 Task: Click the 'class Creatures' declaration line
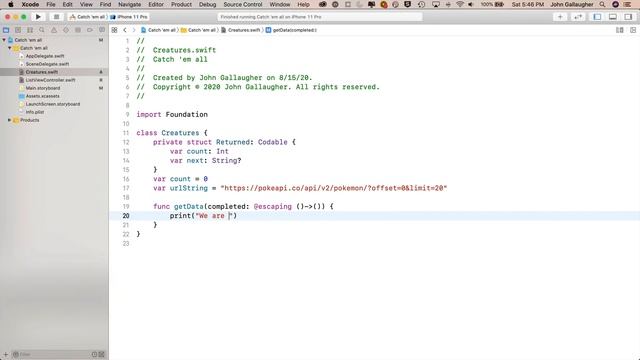[x=172, y=133]
